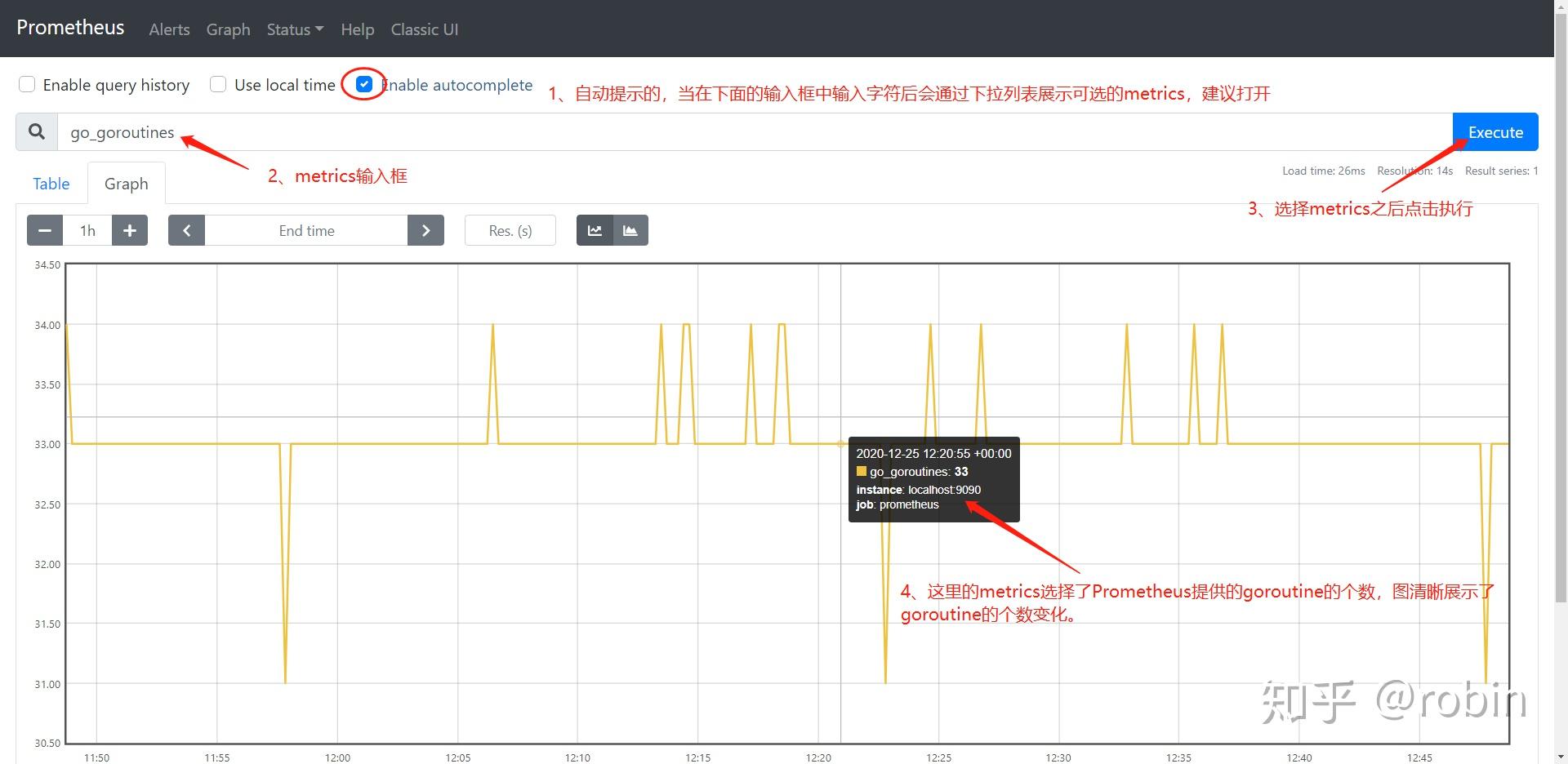Enable the query history checkbox
The height and width of the screenshot is (764, 1568).
point(27,84)
